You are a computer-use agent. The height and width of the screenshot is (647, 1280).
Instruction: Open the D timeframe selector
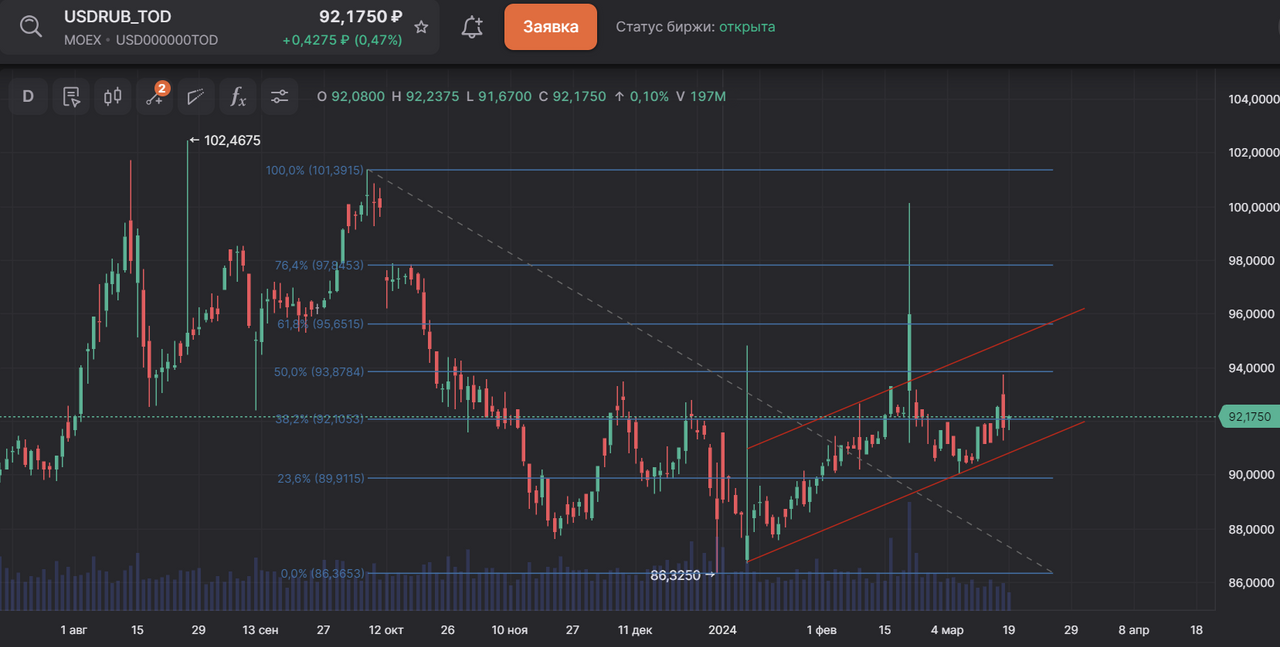(28, 97)
